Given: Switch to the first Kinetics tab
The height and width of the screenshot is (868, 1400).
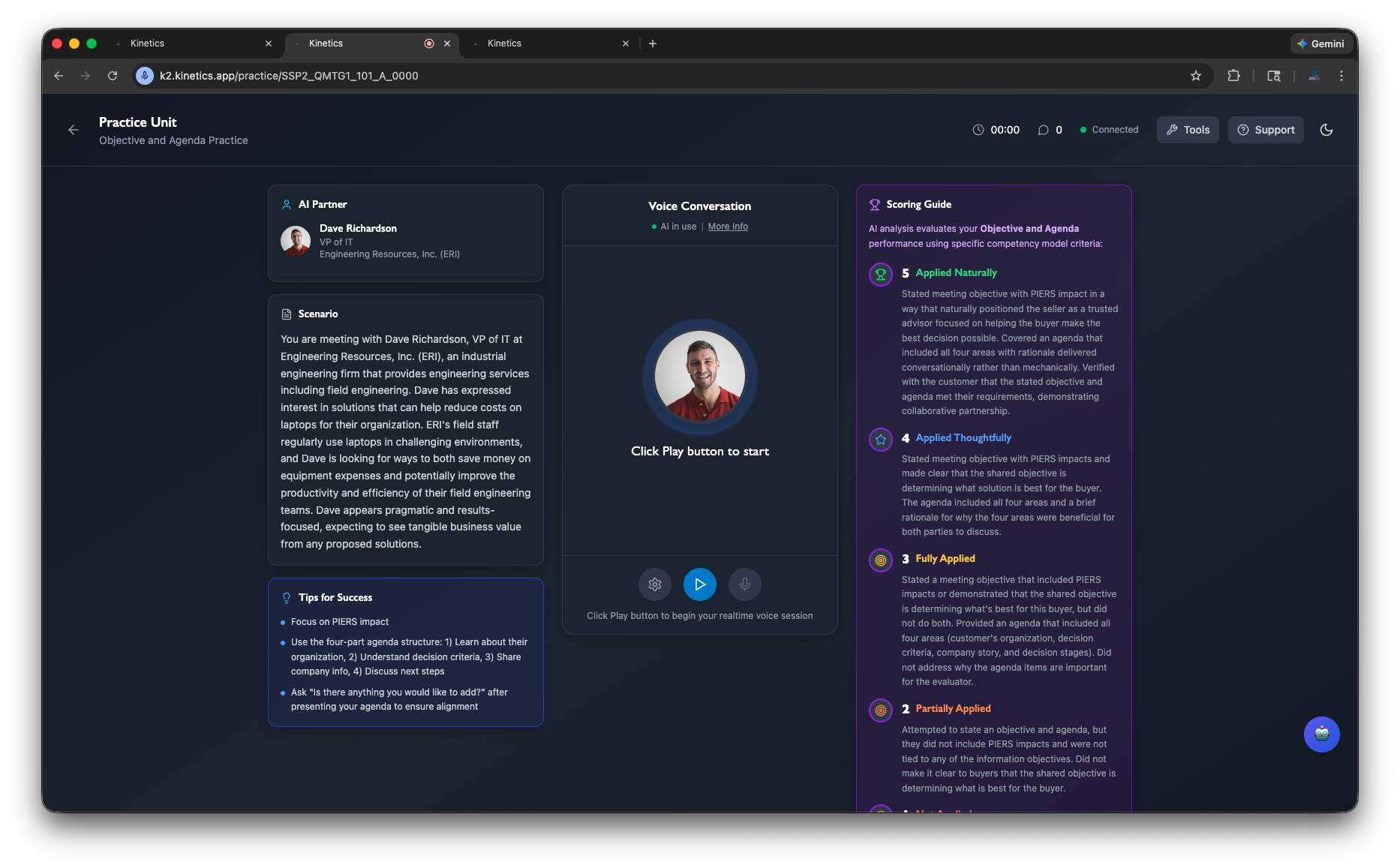Looking at the screenshot, I should click(x=192, y=44).
